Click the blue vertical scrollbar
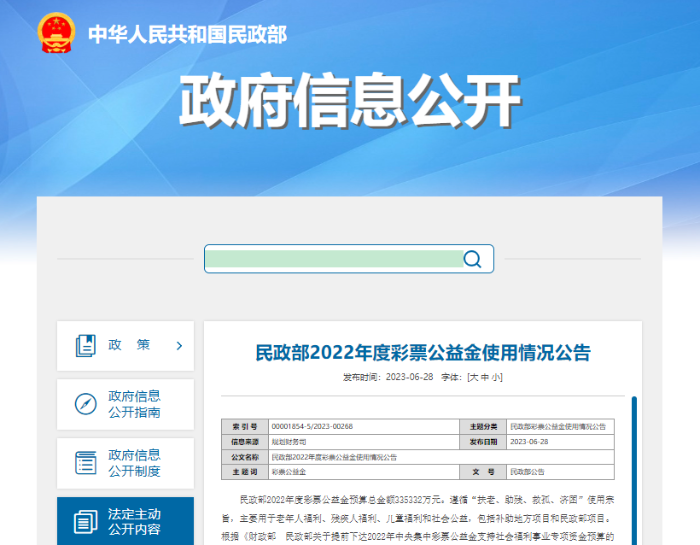The height and width of the screenshot is (545, 700). click(634, 470)
